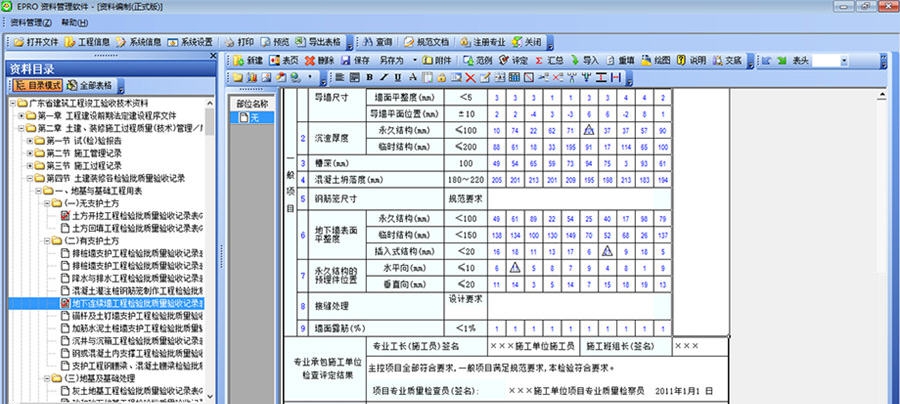Open 资料管理(Z) menu
Viewport: 900px width, 404px height.
pos(31,23)
